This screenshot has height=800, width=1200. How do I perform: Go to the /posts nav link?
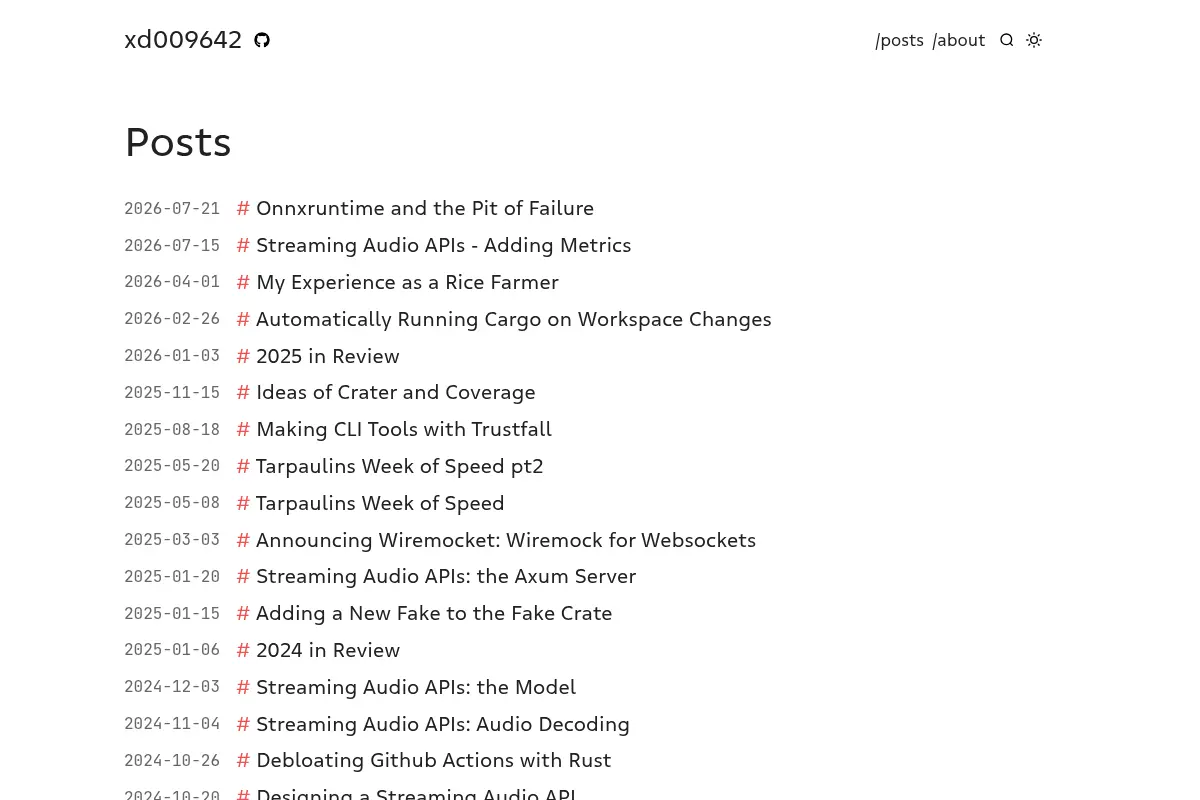pos(900,41)
